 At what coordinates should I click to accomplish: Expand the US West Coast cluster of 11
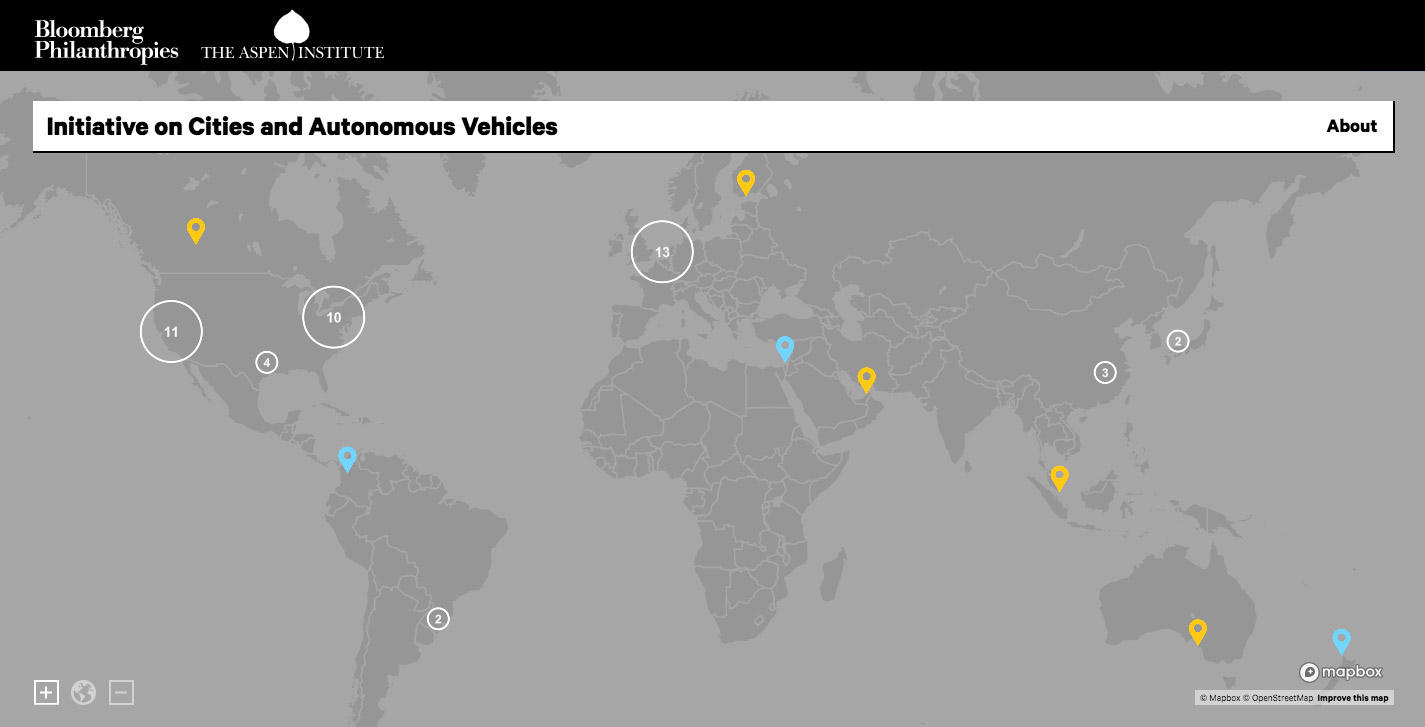(x=171, y=331)
